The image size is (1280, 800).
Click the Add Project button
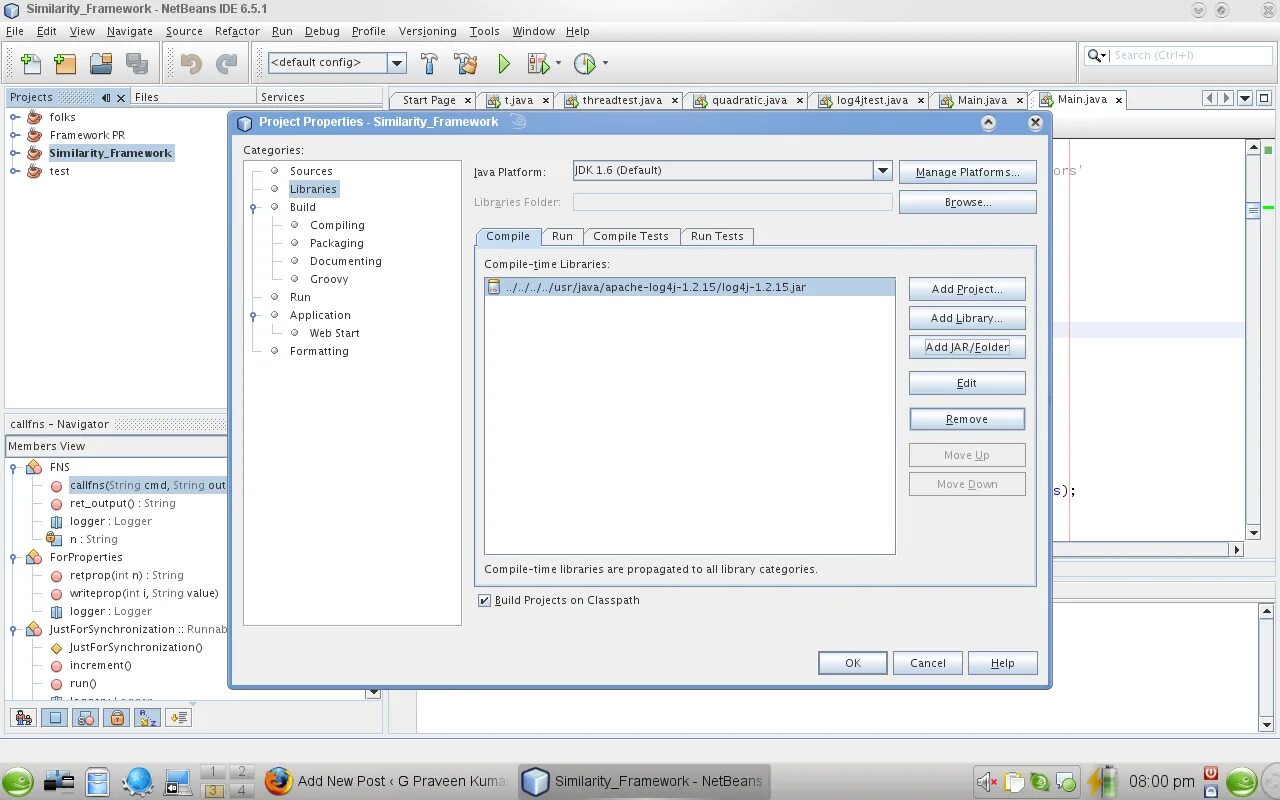click(x=967, y=289)
